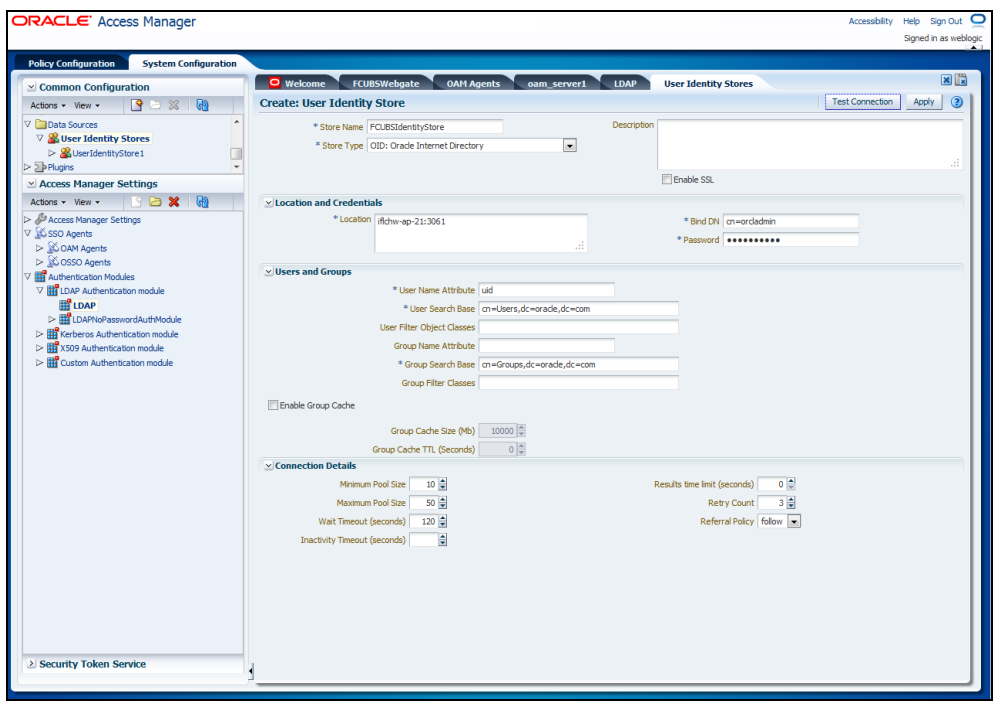Open View menu in Access Manager Settings
1000x705 pixels.
click(87, 202)
